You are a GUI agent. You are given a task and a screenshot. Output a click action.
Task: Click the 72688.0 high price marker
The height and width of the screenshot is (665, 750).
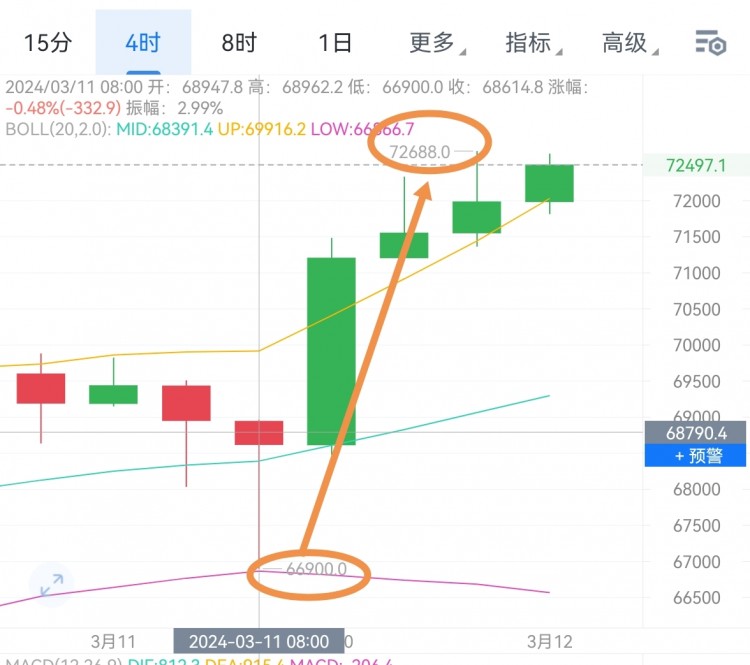(419, 152)
